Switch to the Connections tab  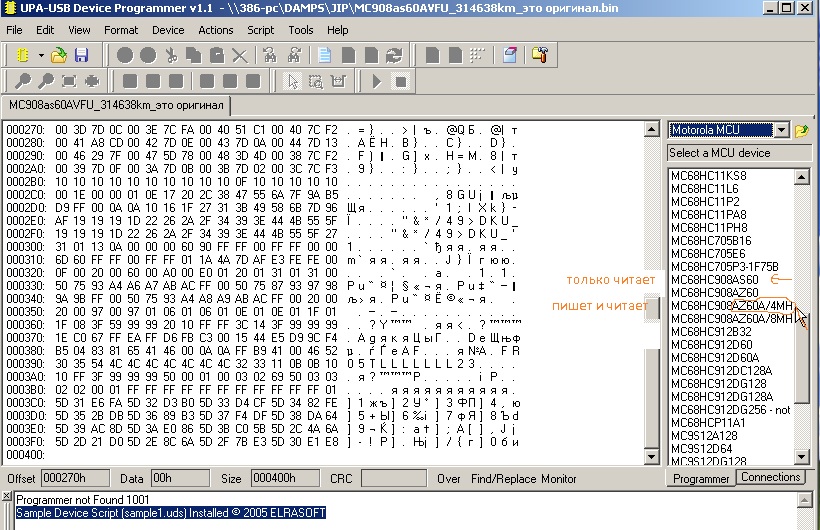771,477
